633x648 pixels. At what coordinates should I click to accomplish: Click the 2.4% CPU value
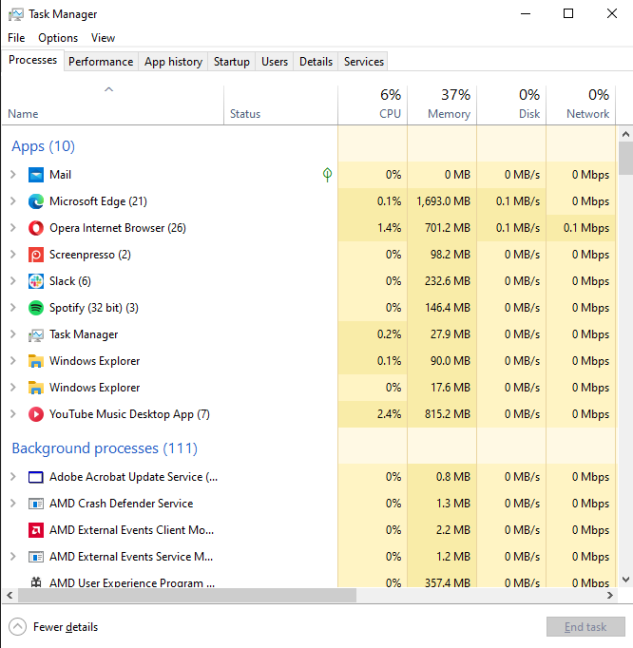click(x=389, y=415)
